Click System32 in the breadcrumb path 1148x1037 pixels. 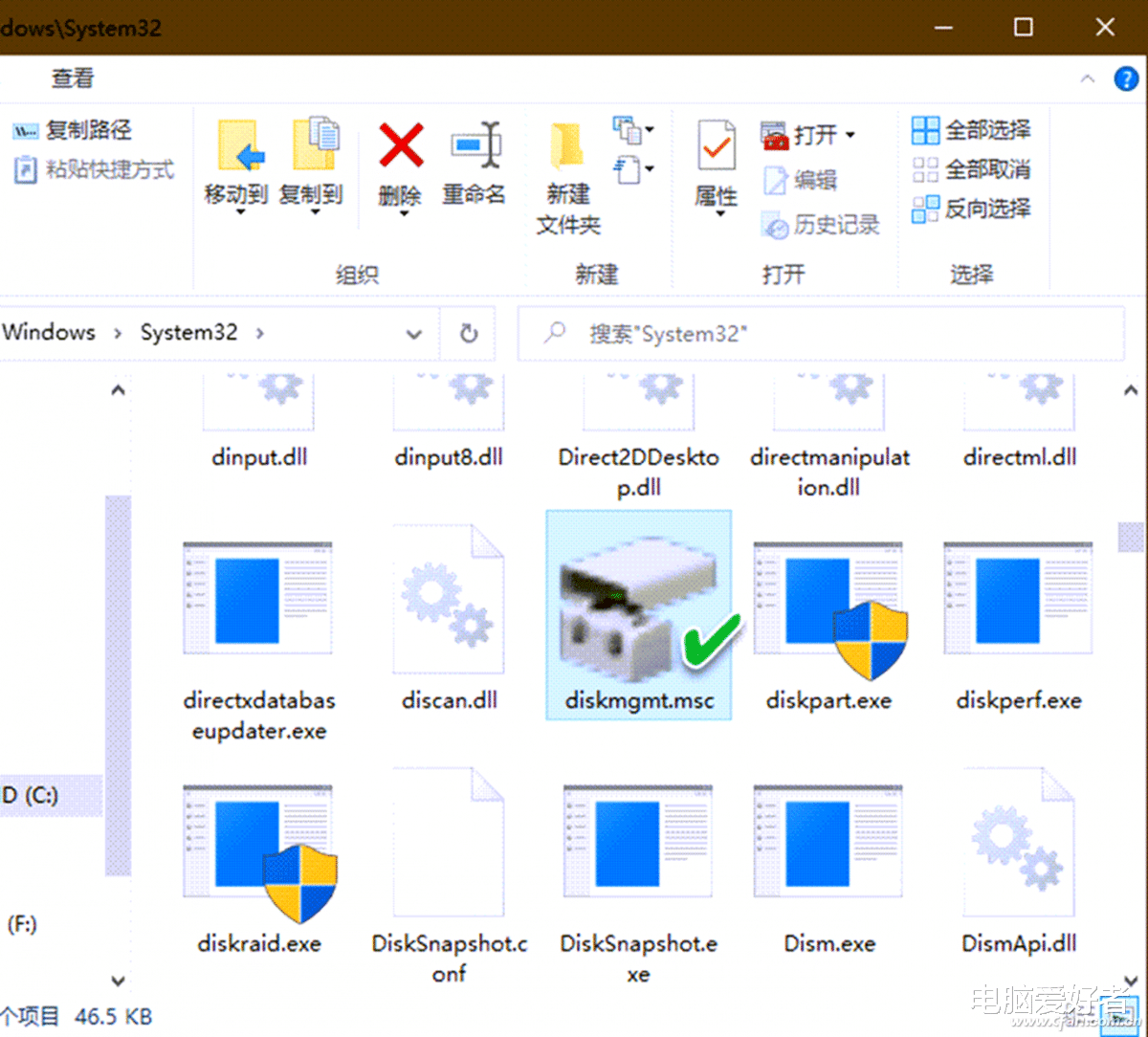[188, 333]
